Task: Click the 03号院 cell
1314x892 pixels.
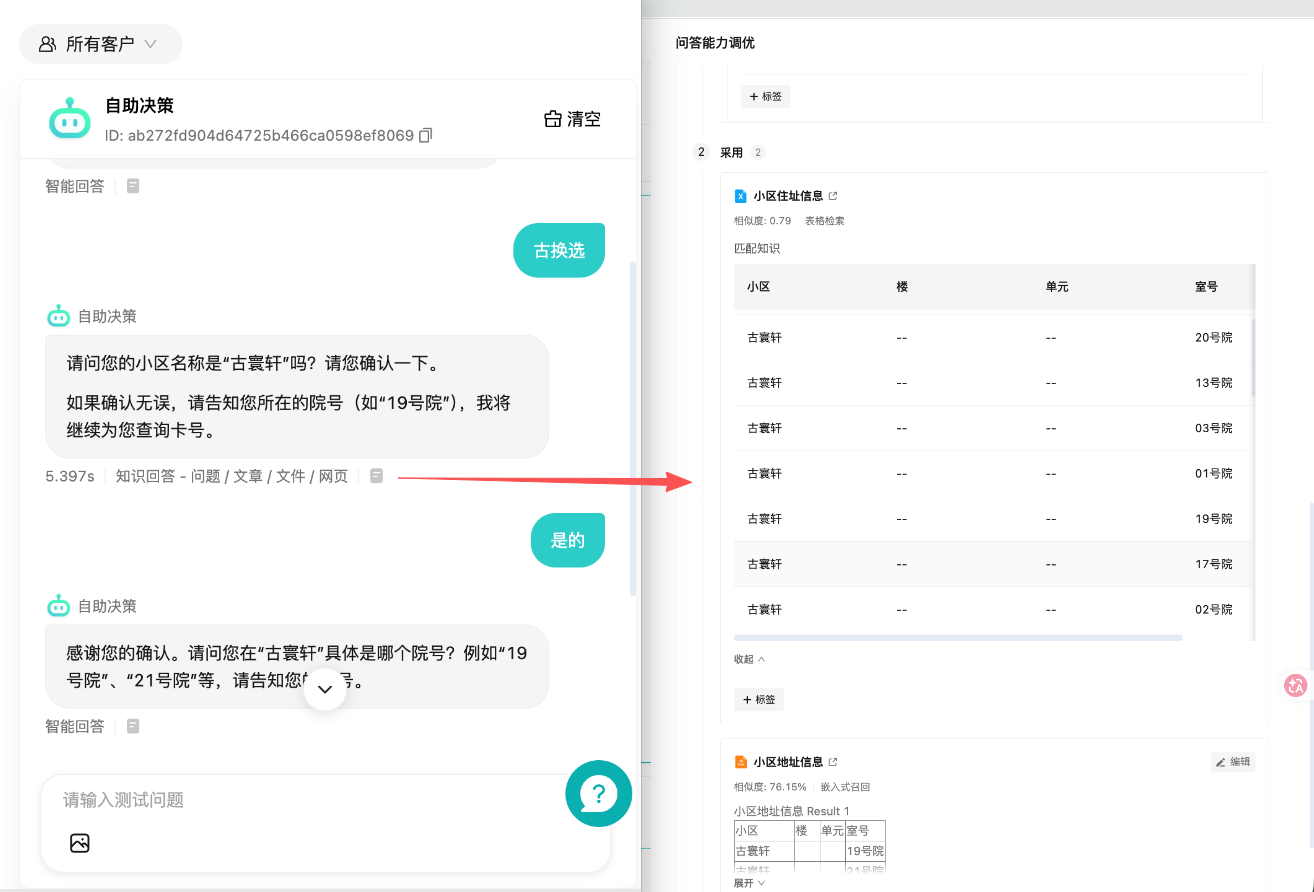Action: 1214,428
